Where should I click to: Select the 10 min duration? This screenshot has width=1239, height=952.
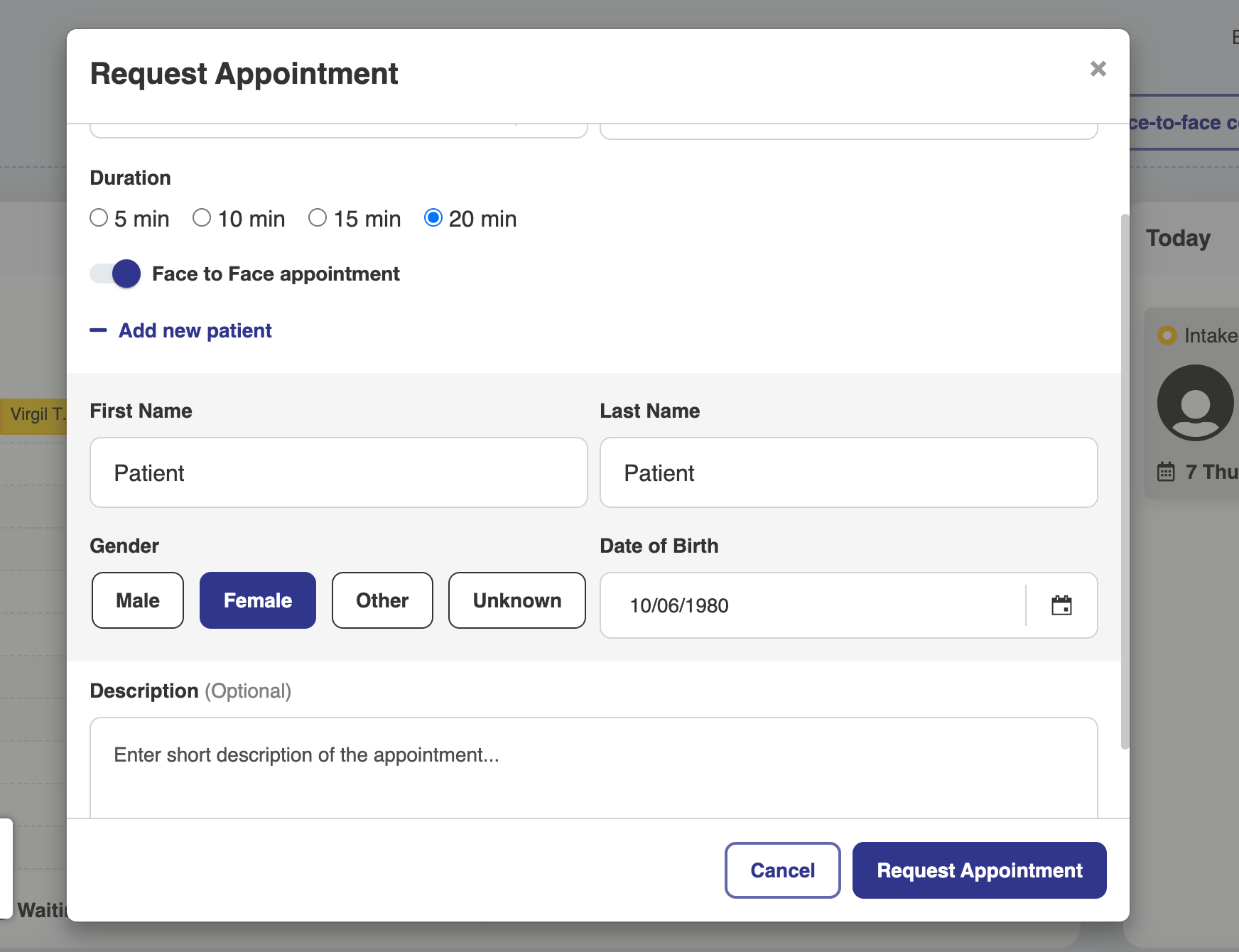202,217
